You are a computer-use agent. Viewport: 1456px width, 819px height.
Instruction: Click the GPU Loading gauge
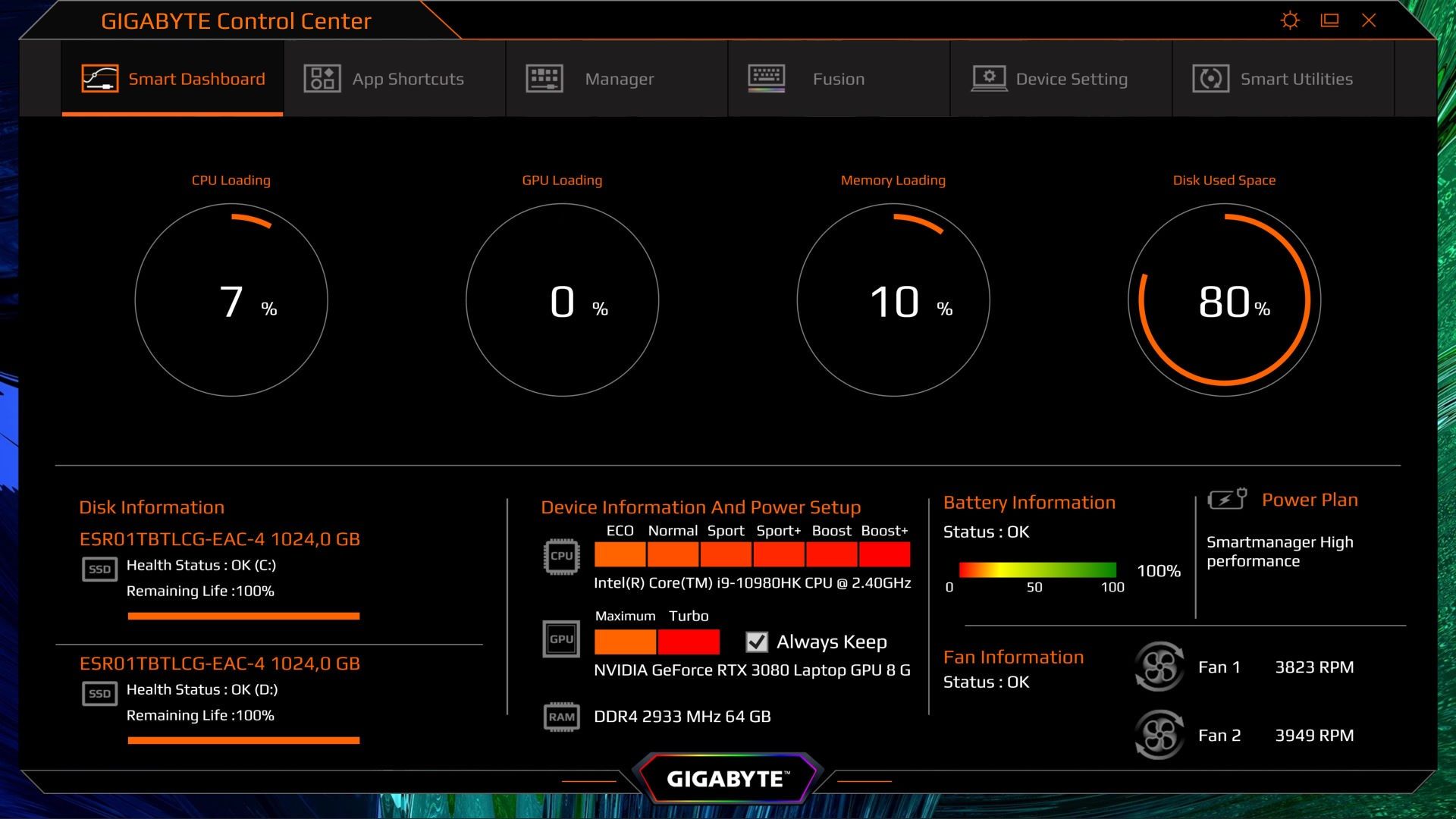pyautogui.click(x=562, y=300)
